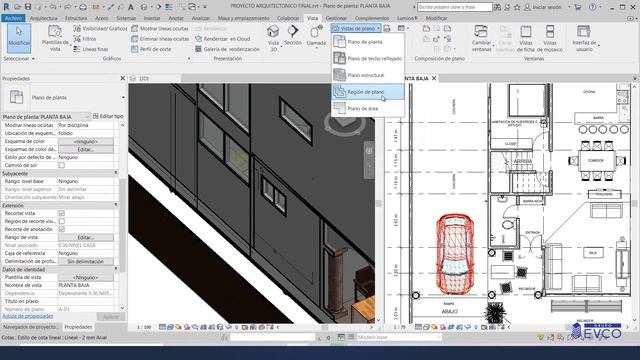
Task: Expand the view type selector dropdown
Action: point(123,98)
